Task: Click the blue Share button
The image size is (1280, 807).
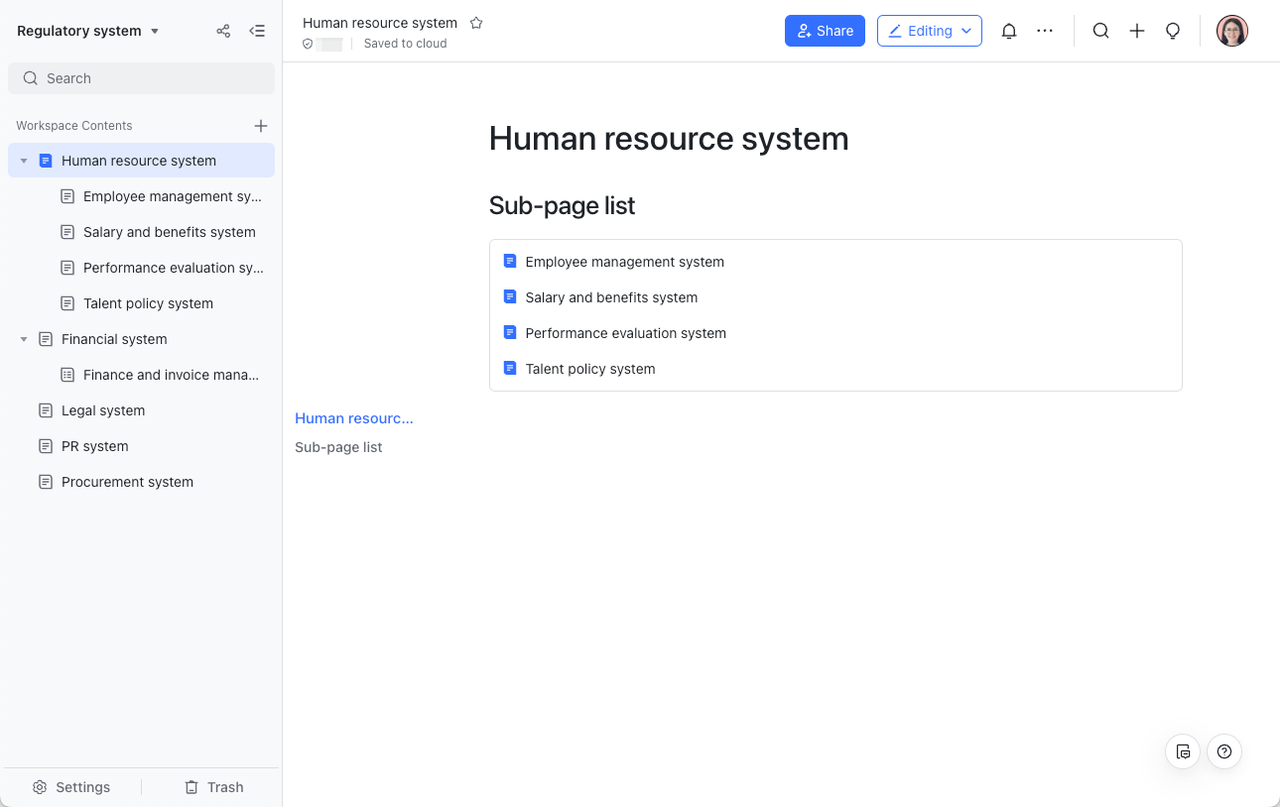Action: tap(825, 31)
